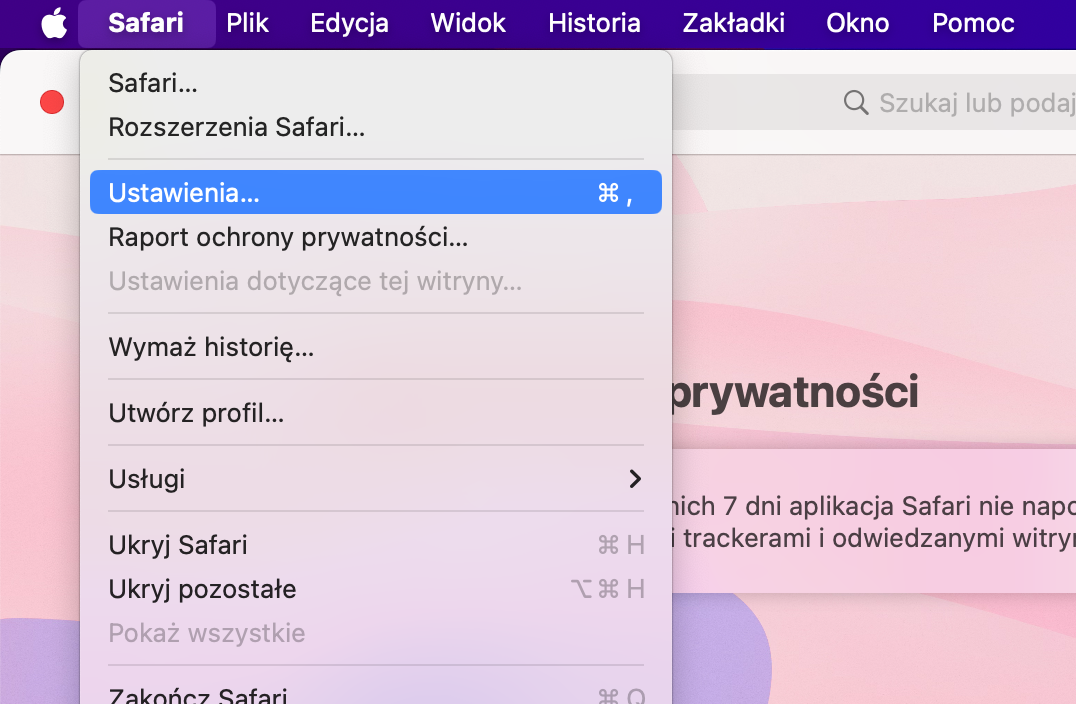Open the Apple menu
The width and height of the screenshot is (1076, 704).
54,23
